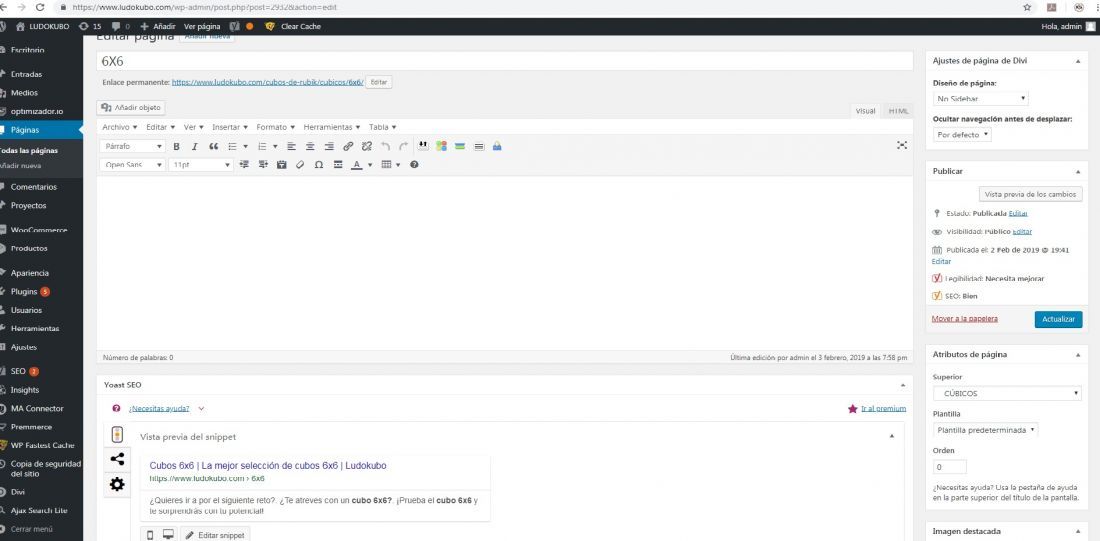The image size is (1100, 541).
Task: Switch to the HTML editor tab
Action: coord(898,111)
